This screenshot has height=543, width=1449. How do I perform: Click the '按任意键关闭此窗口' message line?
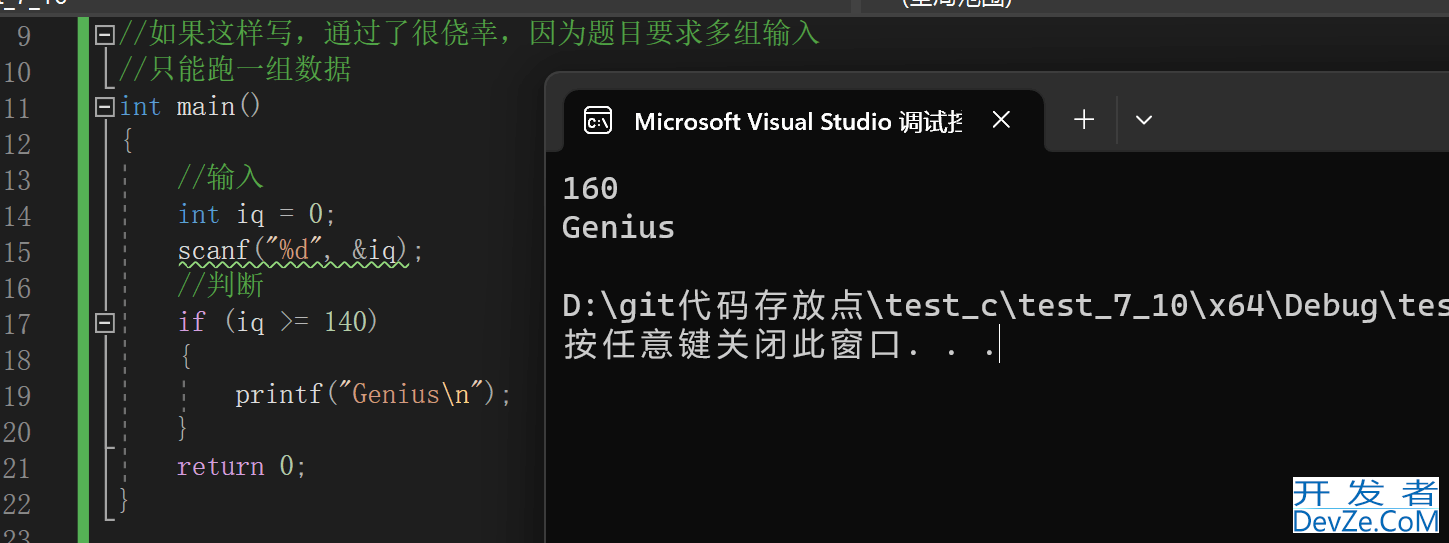[x=781, y=346]
